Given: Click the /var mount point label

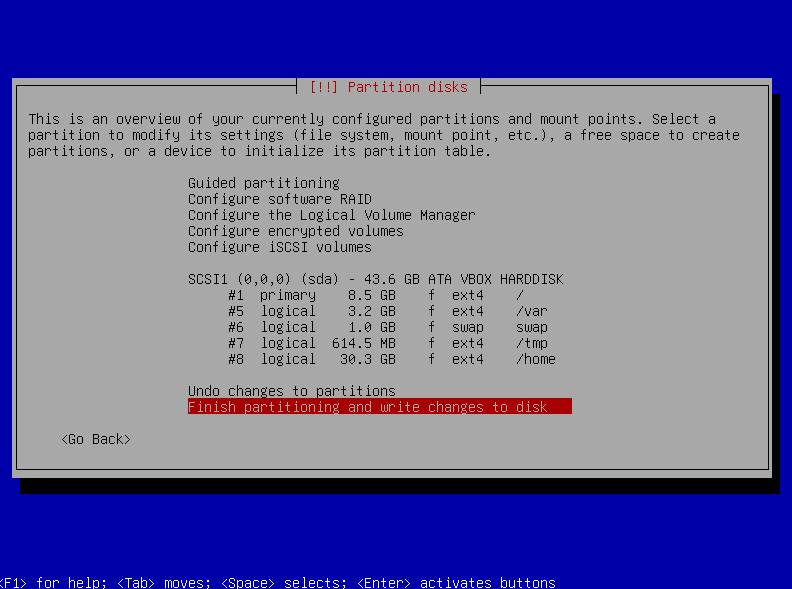Looking at the screenshot, I should point(531,311).
